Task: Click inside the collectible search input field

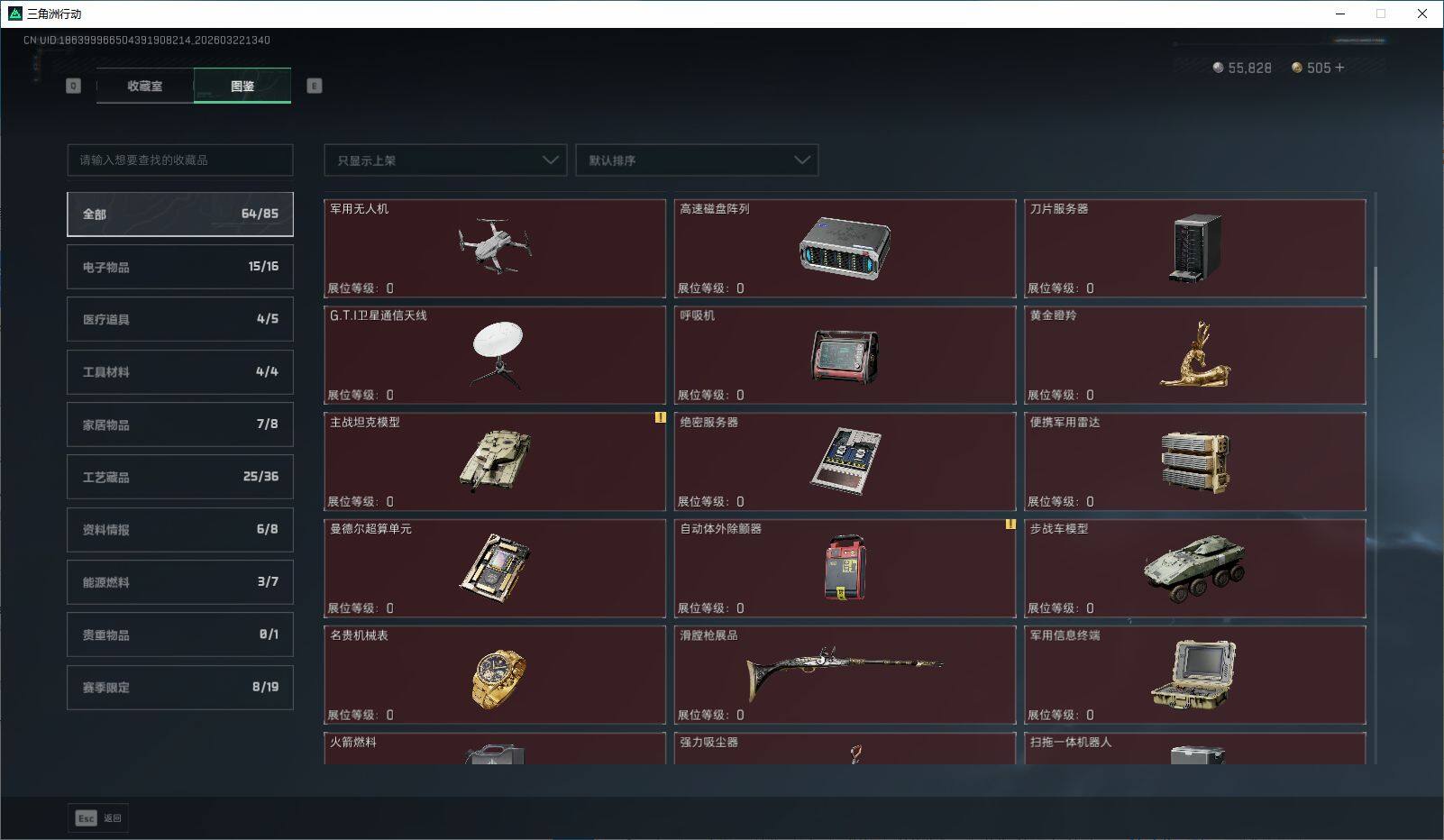Action: (179, 160)
